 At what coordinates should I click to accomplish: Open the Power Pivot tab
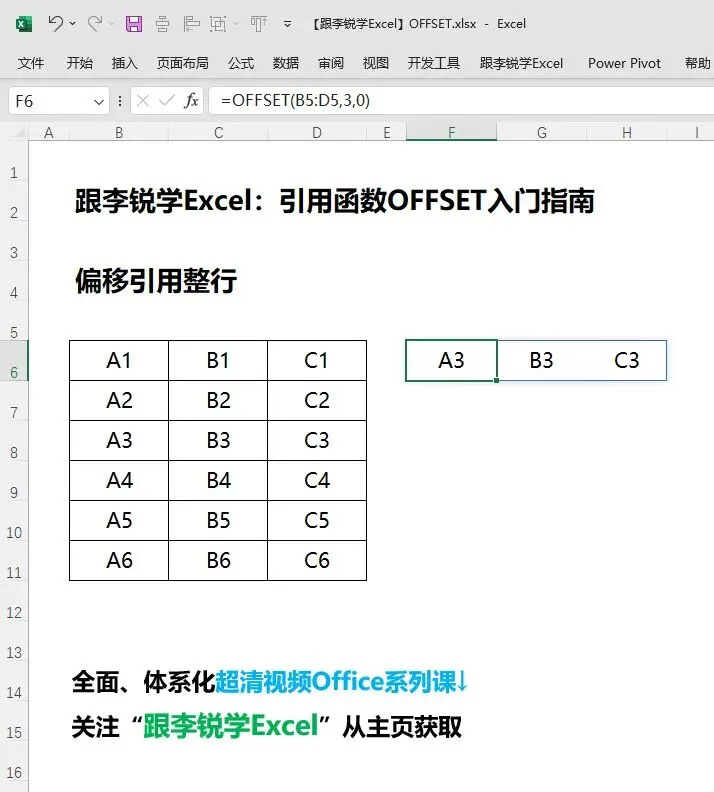(624, 63)
